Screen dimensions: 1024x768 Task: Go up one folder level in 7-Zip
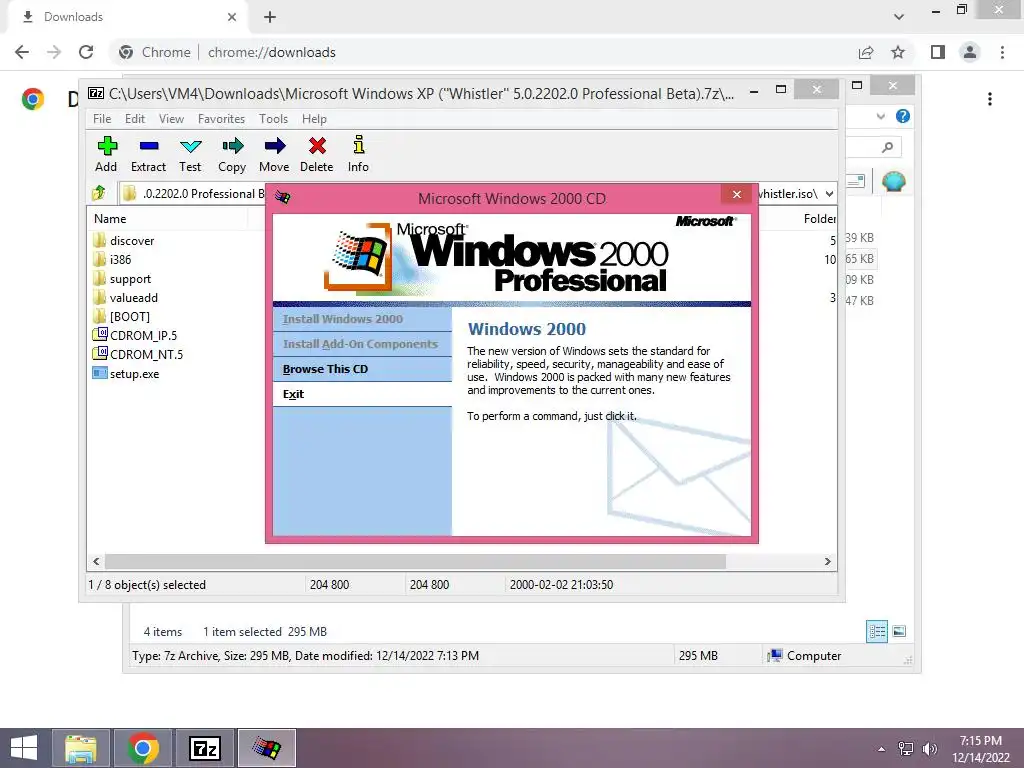(99, 193)
